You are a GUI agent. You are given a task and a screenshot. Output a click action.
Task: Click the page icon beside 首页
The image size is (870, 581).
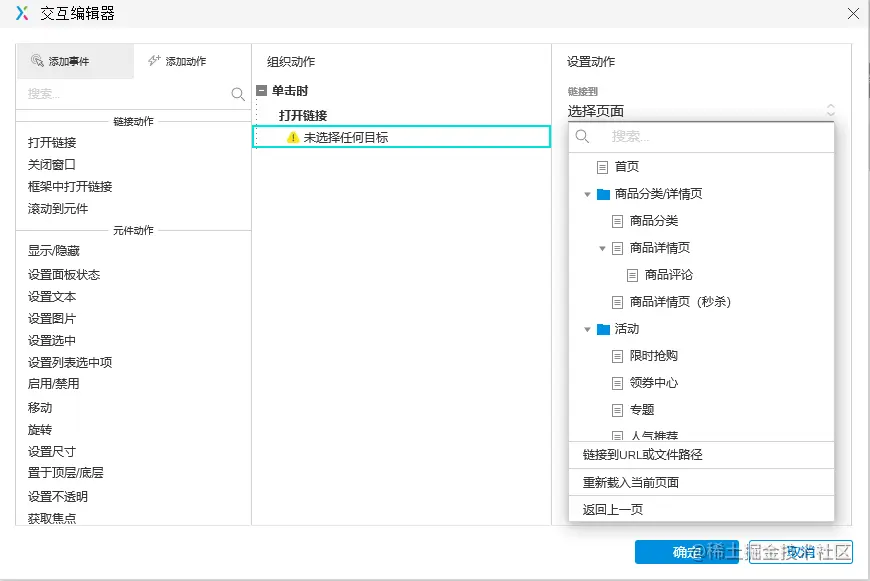(x=603, y=167)
